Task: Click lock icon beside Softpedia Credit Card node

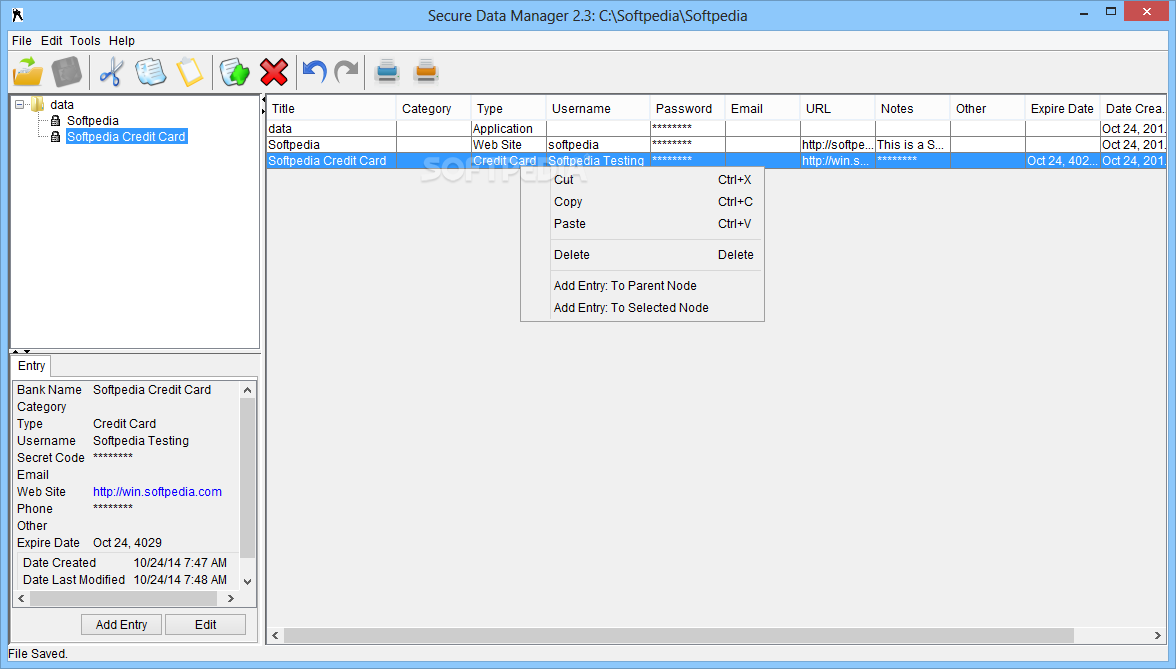Action: [x=55, y=136]
